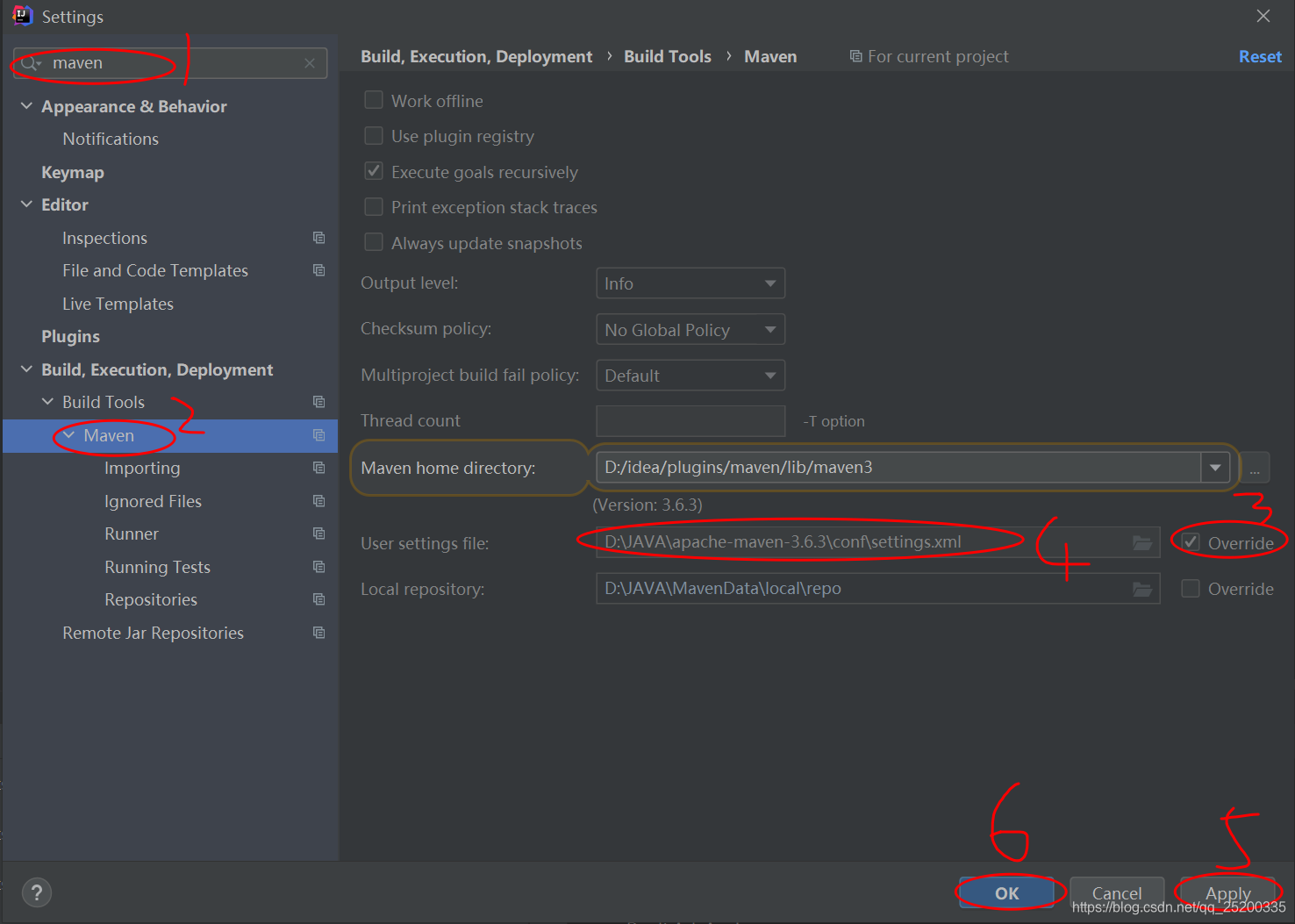Select Running Tests under Maven

coord(157,567)
